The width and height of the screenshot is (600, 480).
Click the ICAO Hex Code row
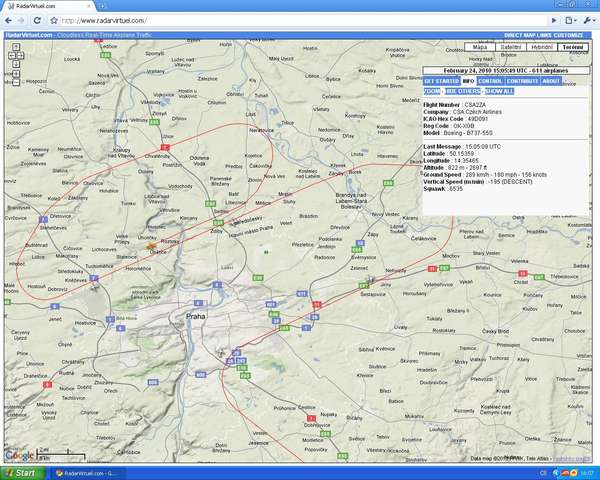coord(455,119)
